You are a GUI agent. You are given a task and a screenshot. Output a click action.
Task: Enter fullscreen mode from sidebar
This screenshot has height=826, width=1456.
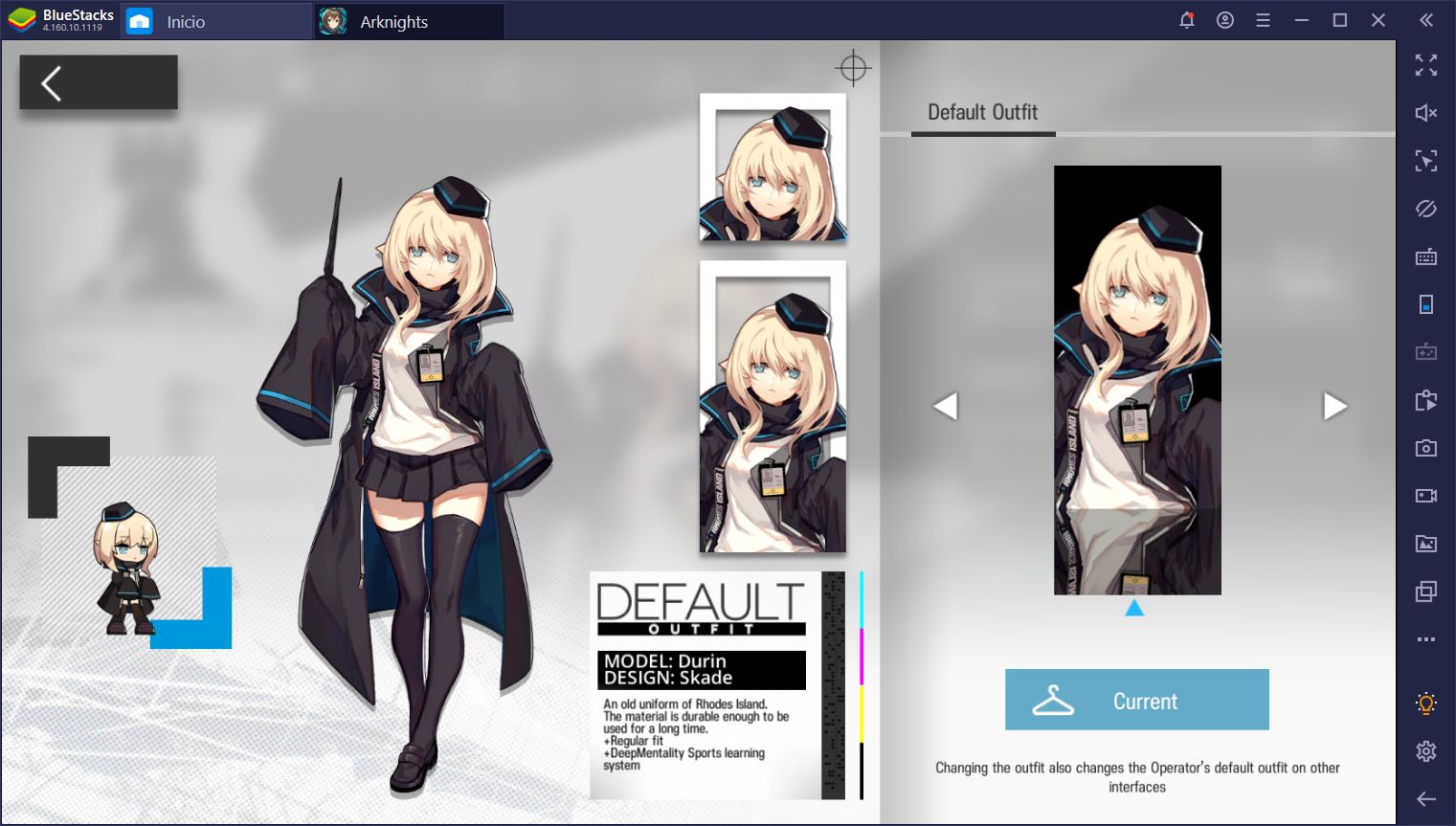[x=1426, y=65]
